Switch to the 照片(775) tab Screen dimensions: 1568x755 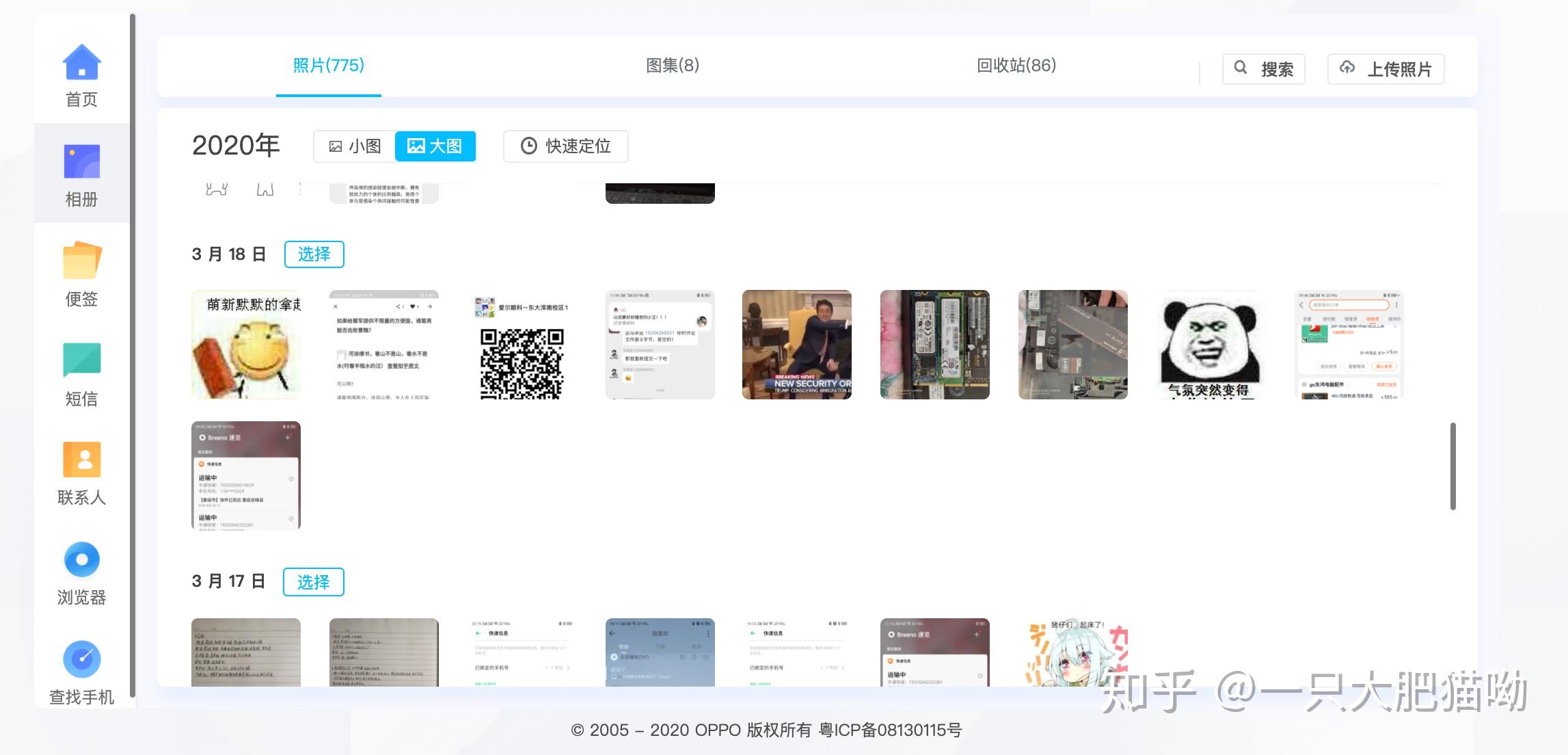(329, 66)
